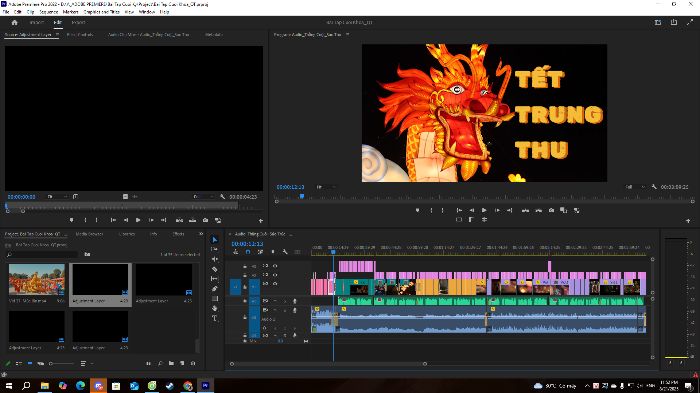Select the Type tool
Screen dimensions: 700x393
pos(215,318)
